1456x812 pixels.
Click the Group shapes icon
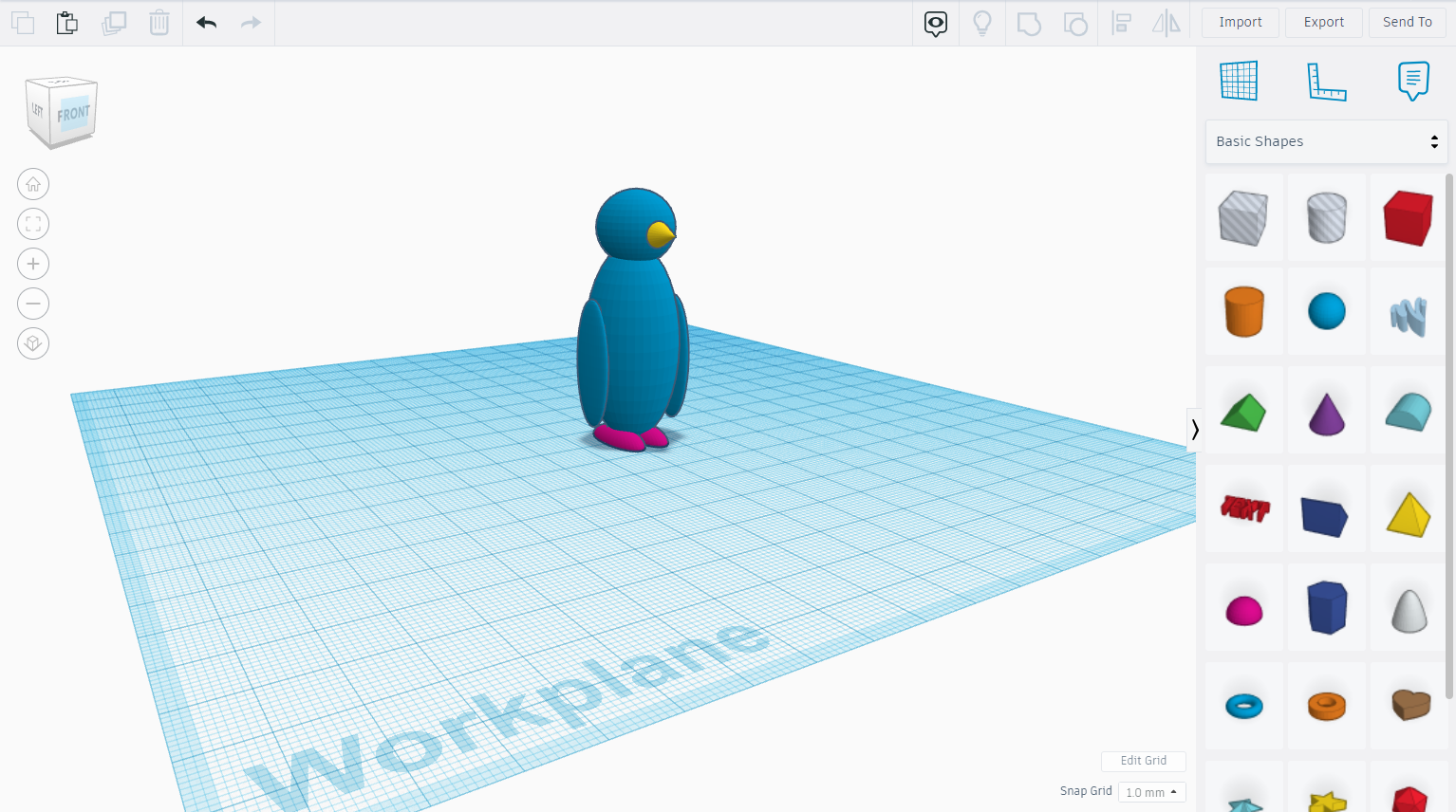[1029, 22]
